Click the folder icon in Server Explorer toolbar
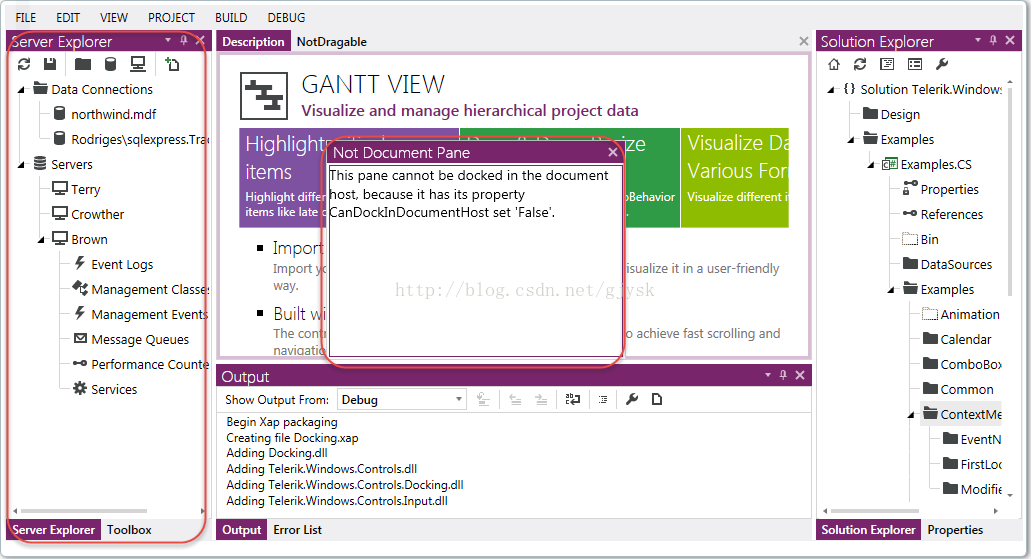The width and height of the screenshot is (1031, 559). (83, 64)
